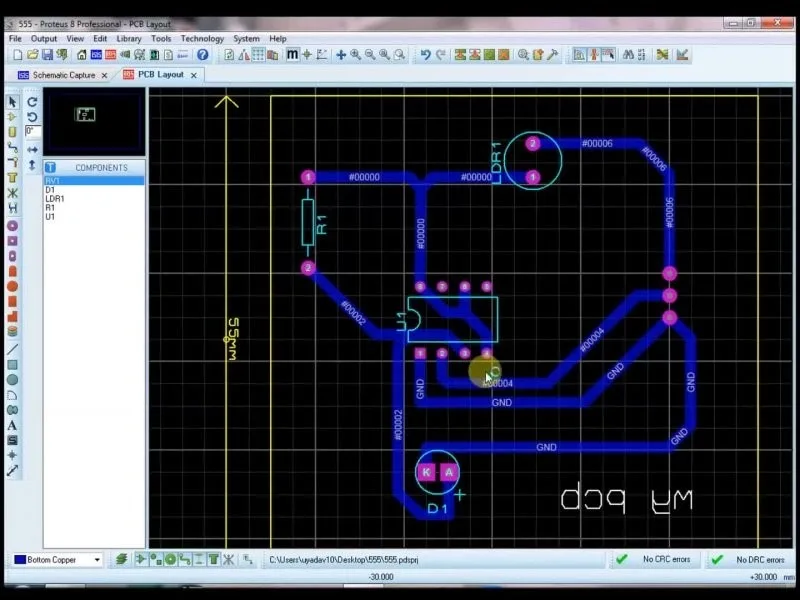Close the PCB Layout tab
The height and width of the screenshot is (600, 800).
194,75
